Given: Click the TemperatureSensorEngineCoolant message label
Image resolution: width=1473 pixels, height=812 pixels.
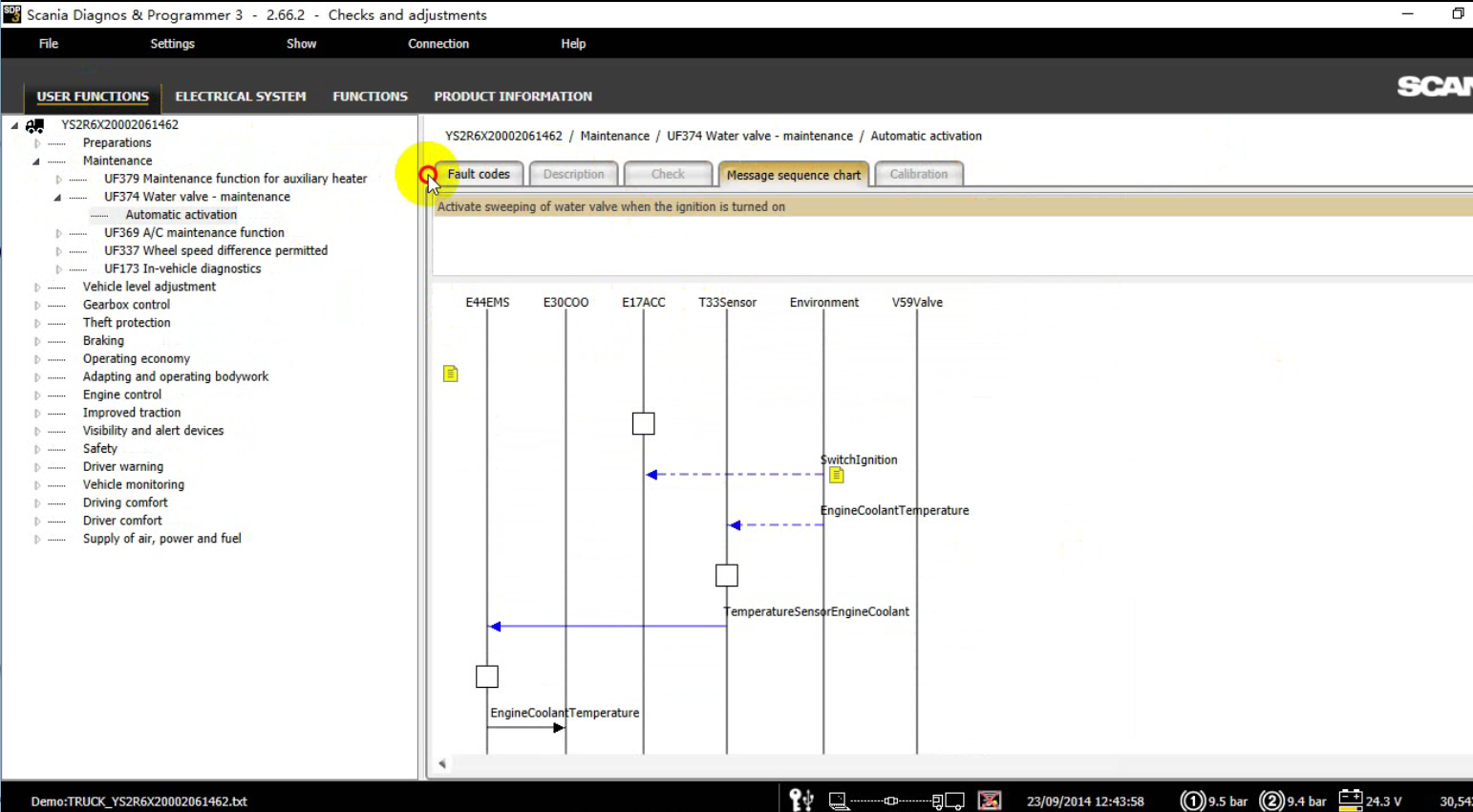Looking at the screenshot, I should coord(816,611).
